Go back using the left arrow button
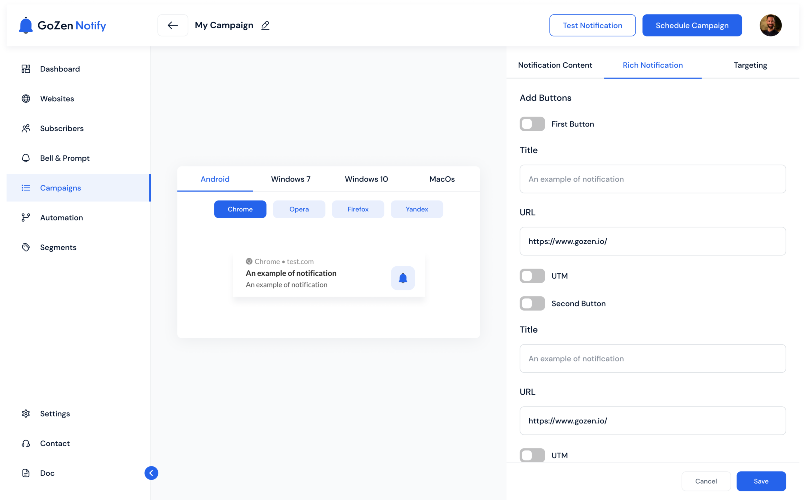 pos(173,25)
